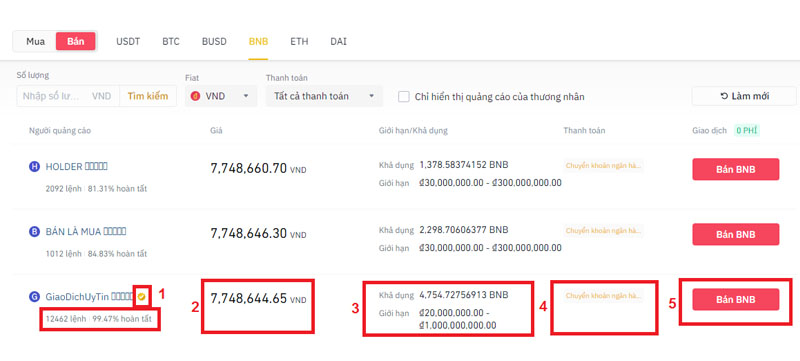Click the 0 PHÍ fee badge
Image resolution: width=800 pixels, height=361 pixels.
[747, 131]
